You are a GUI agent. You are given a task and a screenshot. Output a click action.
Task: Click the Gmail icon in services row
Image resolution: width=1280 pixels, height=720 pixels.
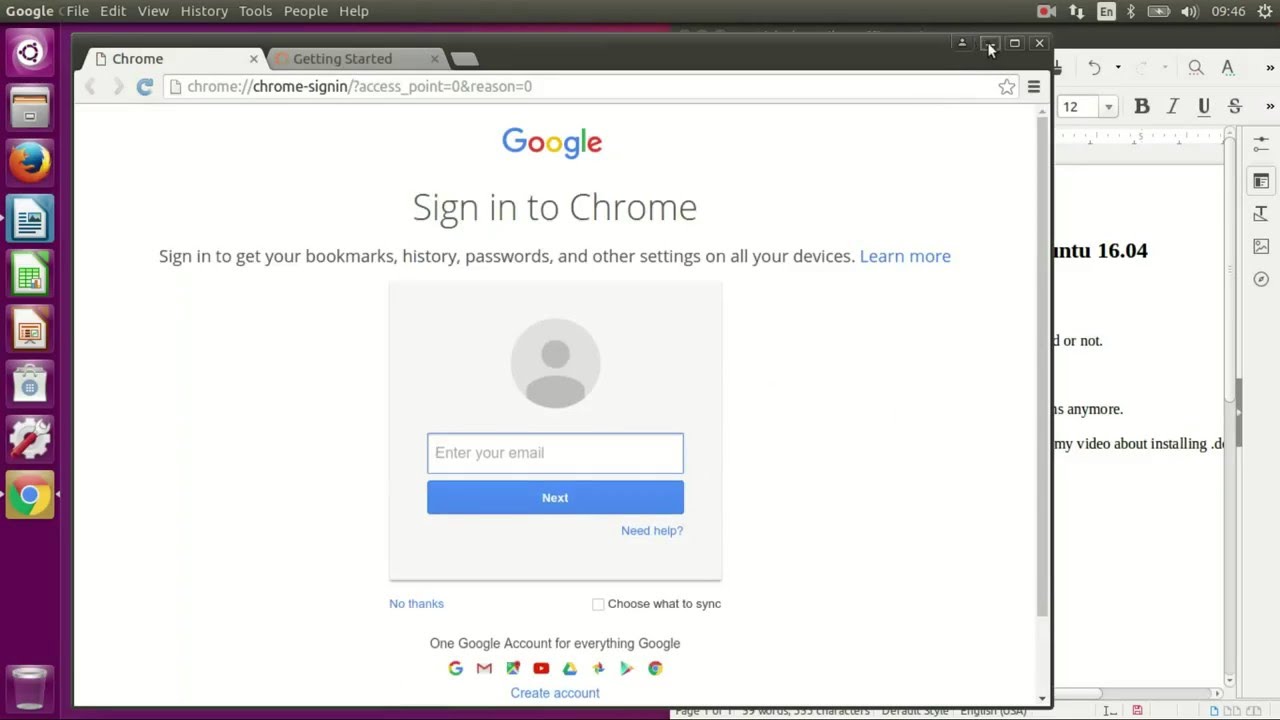[484, 668]
